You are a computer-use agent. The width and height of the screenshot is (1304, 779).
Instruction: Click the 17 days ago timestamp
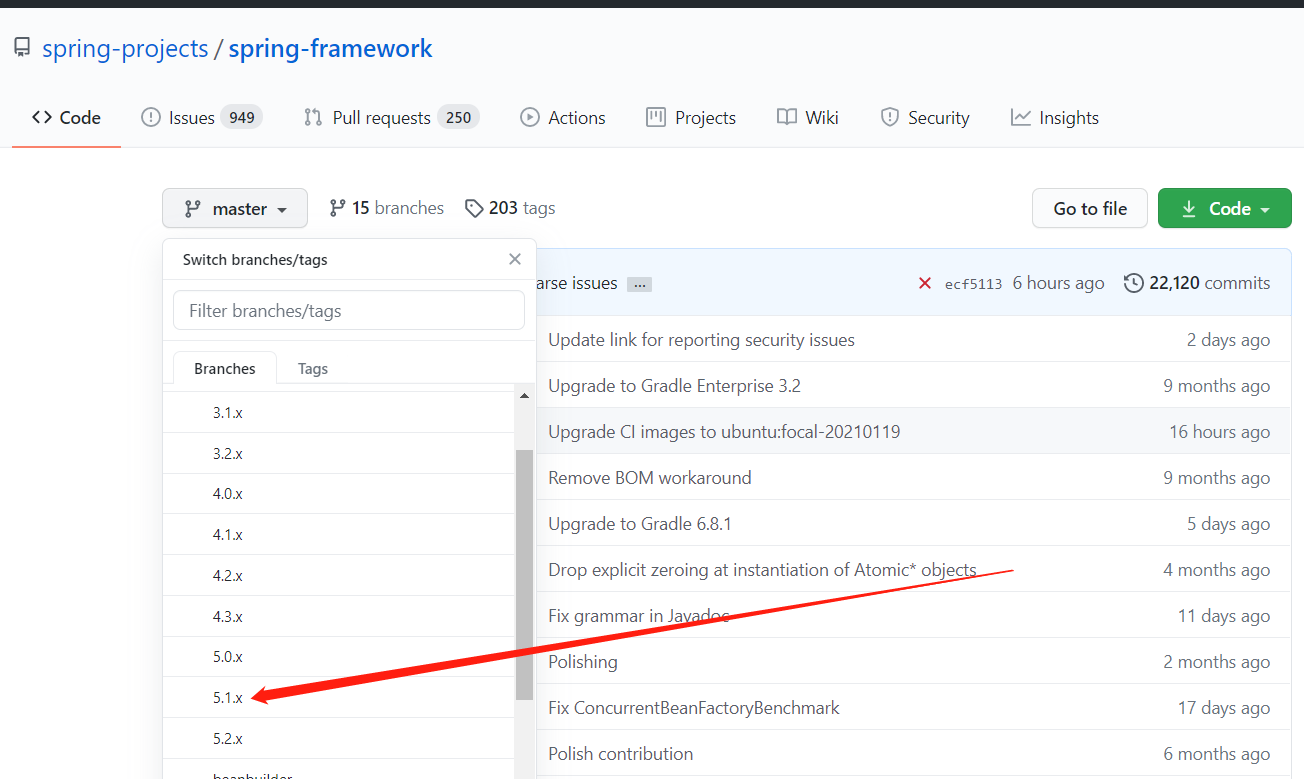[1224, 708]
